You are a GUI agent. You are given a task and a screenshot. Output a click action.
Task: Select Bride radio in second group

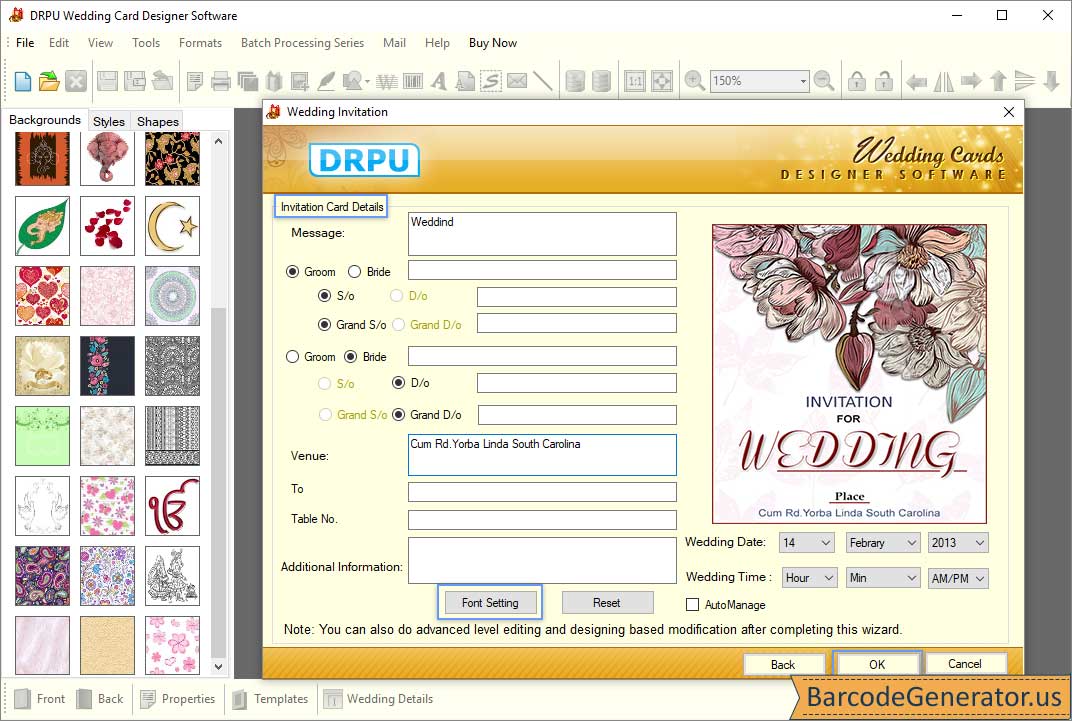coord(351,357)
